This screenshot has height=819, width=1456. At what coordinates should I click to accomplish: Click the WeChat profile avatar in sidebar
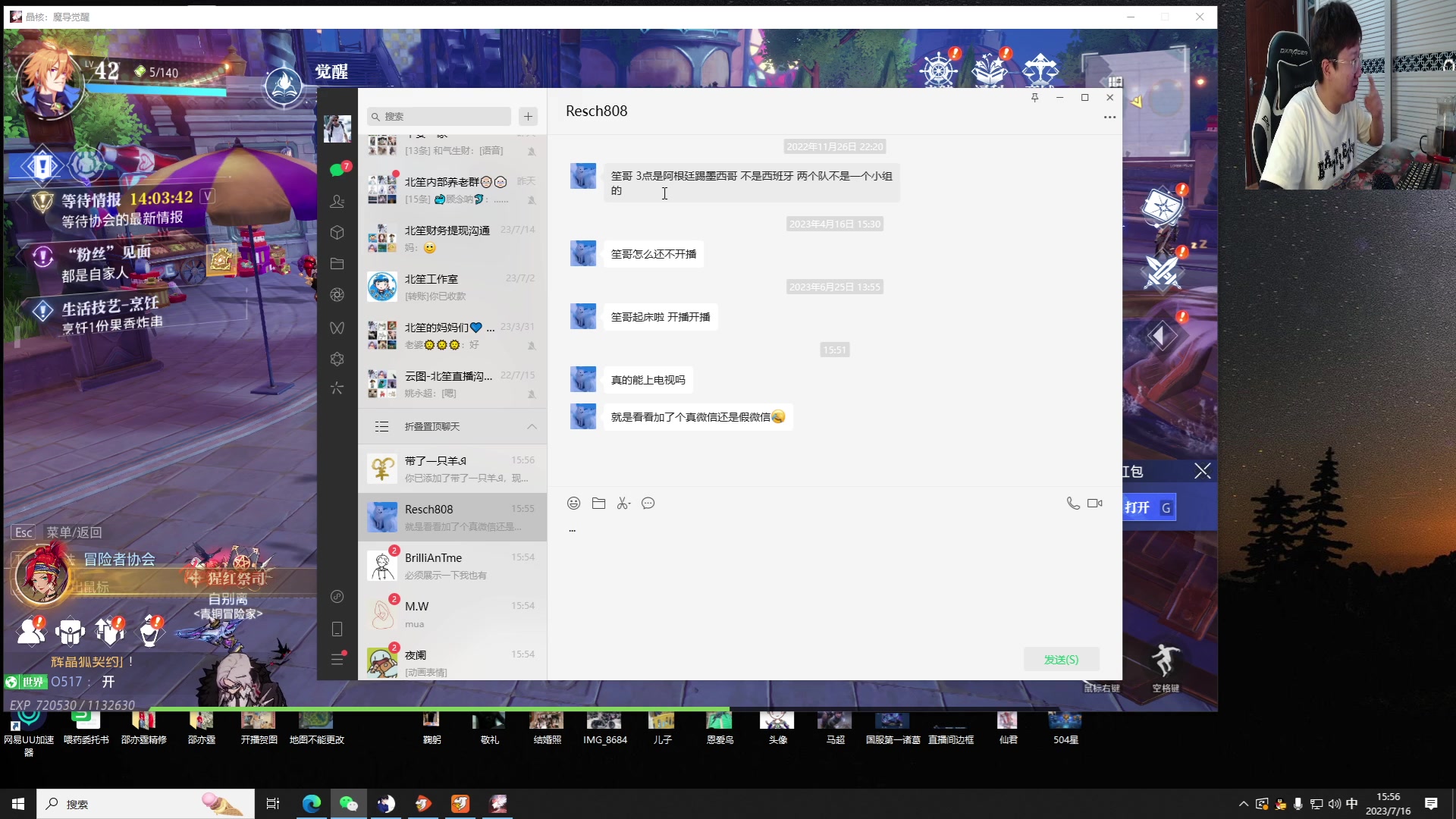(337, 129)
